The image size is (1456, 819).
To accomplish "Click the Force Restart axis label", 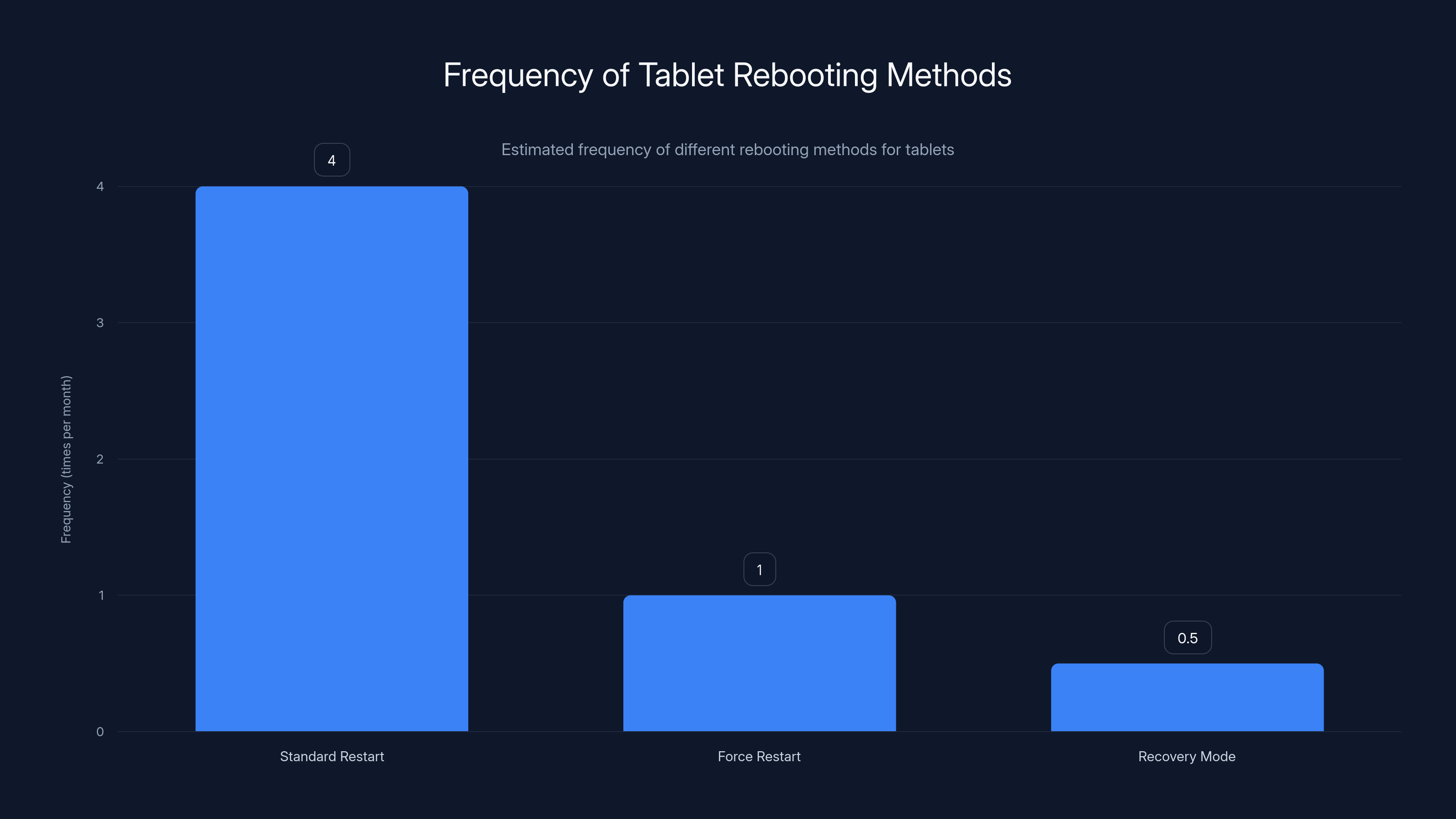I will point(759,756).
